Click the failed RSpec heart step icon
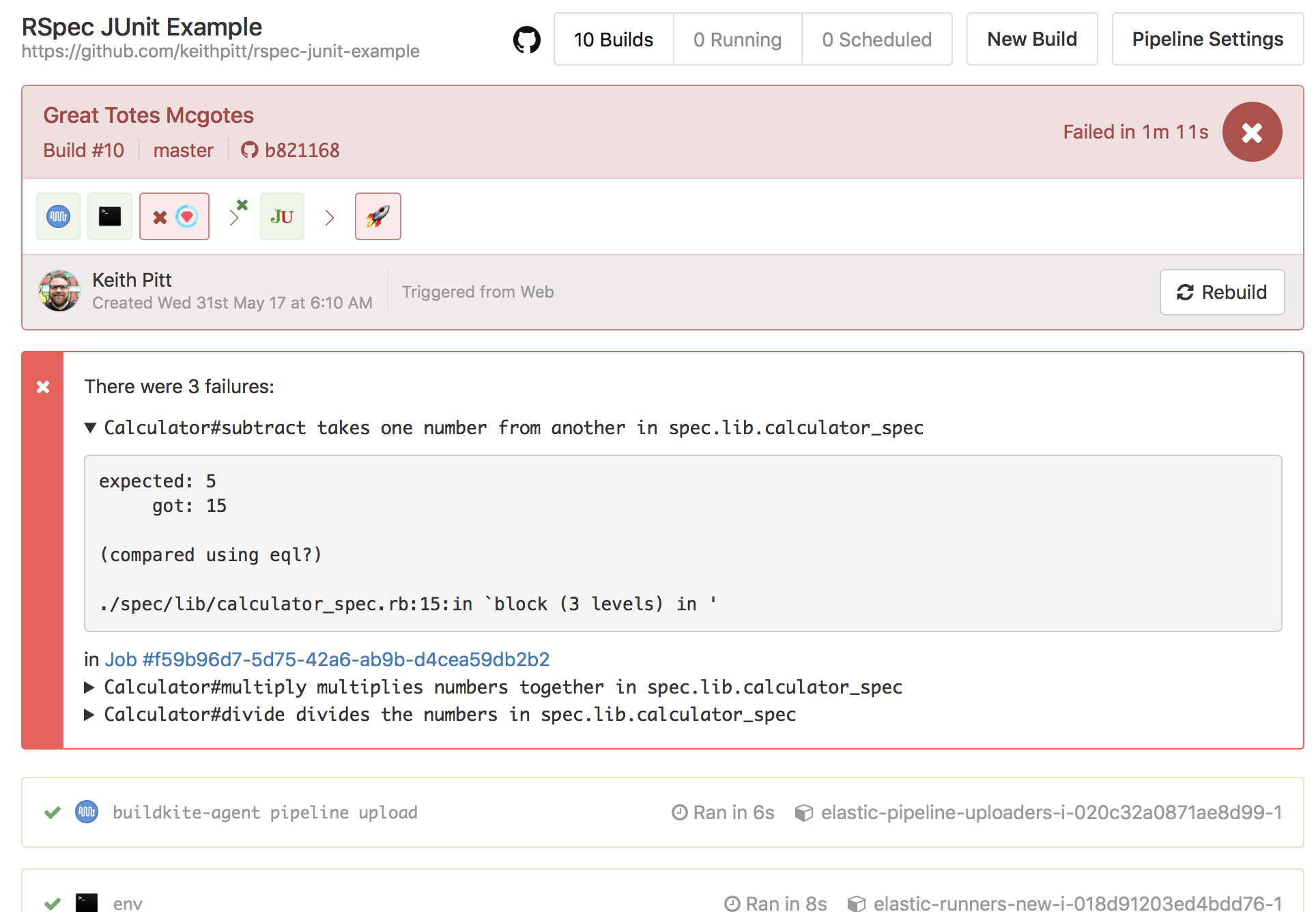The width and height of the screenshot is (1316, 912). click(174, 216)
